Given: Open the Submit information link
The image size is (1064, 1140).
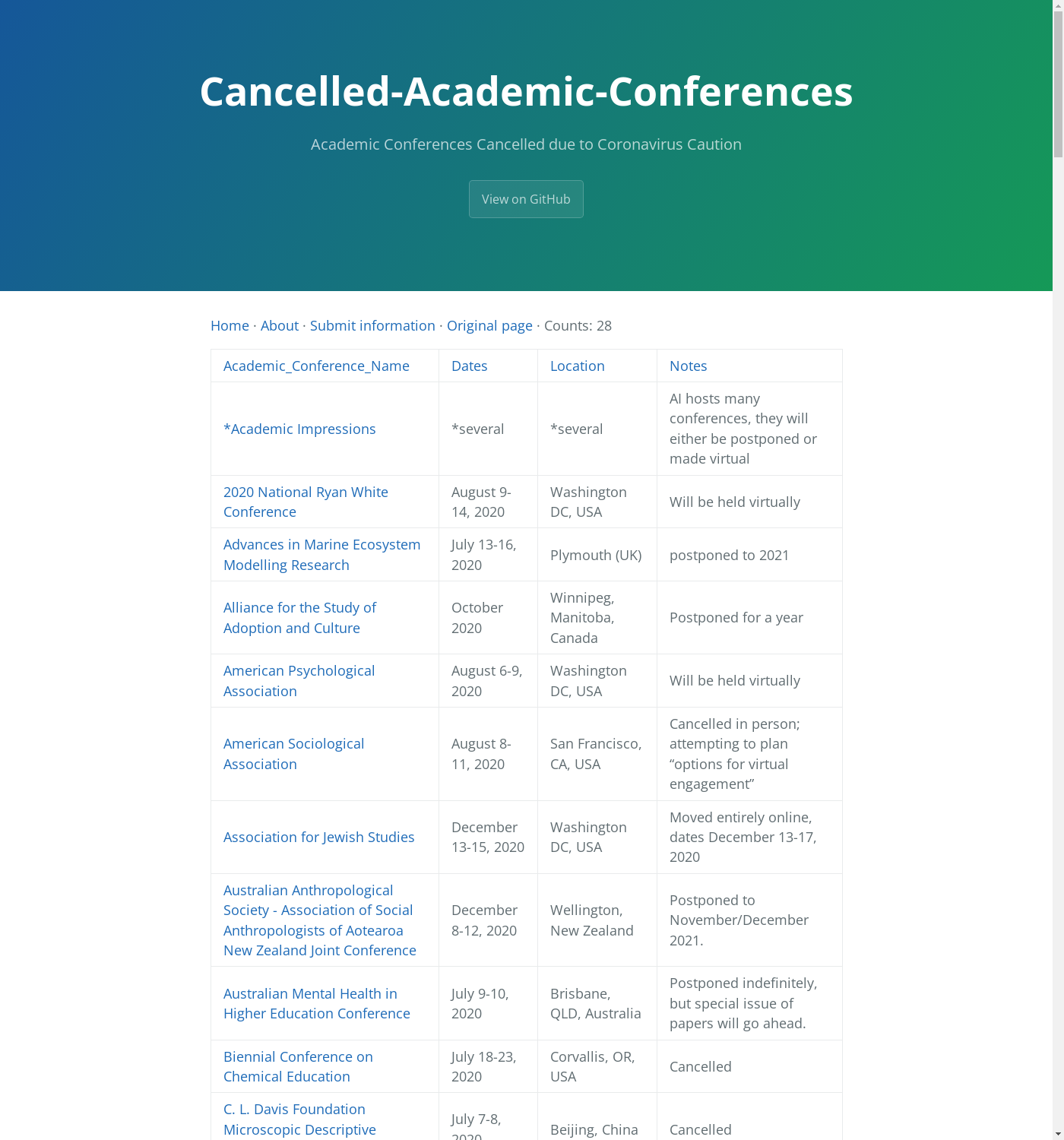Looking at the screenshot, I should [372, 325].
